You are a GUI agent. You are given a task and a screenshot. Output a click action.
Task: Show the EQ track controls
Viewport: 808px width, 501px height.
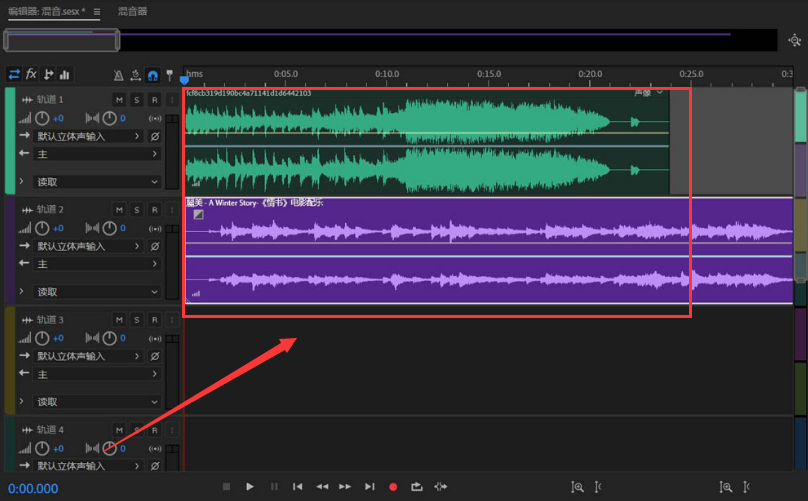(64, 75)
